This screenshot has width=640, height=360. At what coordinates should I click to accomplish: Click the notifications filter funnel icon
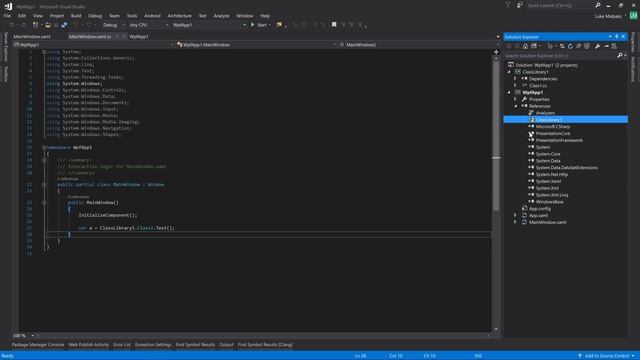coord(508,5)
